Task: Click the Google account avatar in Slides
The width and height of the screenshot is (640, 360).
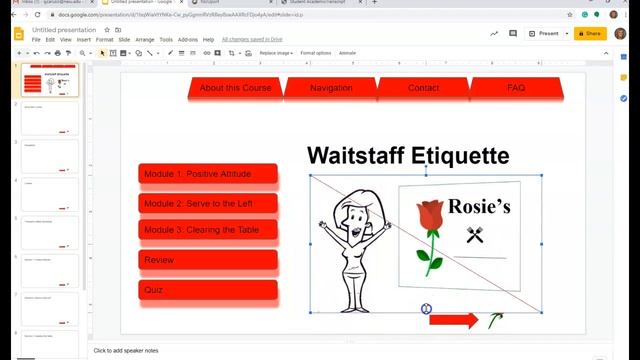Action: [620, 33]
